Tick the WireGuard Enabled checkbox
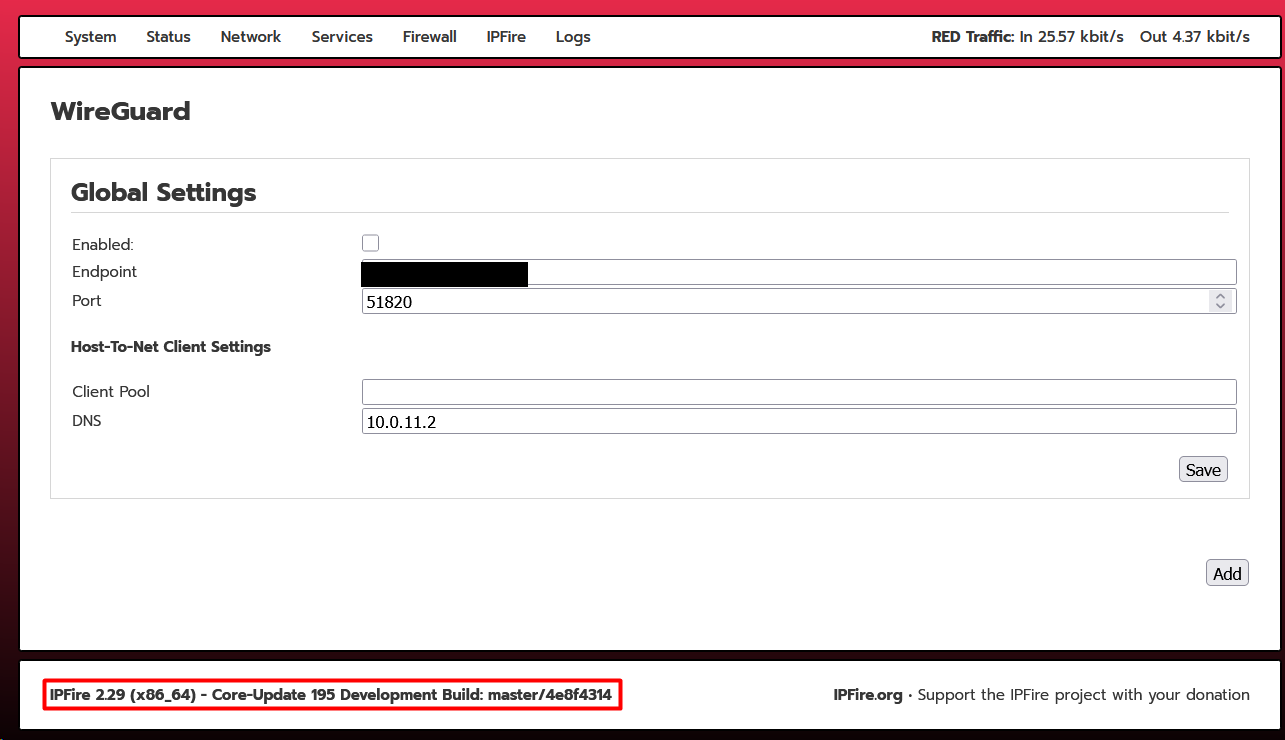The image size is (1285, 740). tap(371, 243)
